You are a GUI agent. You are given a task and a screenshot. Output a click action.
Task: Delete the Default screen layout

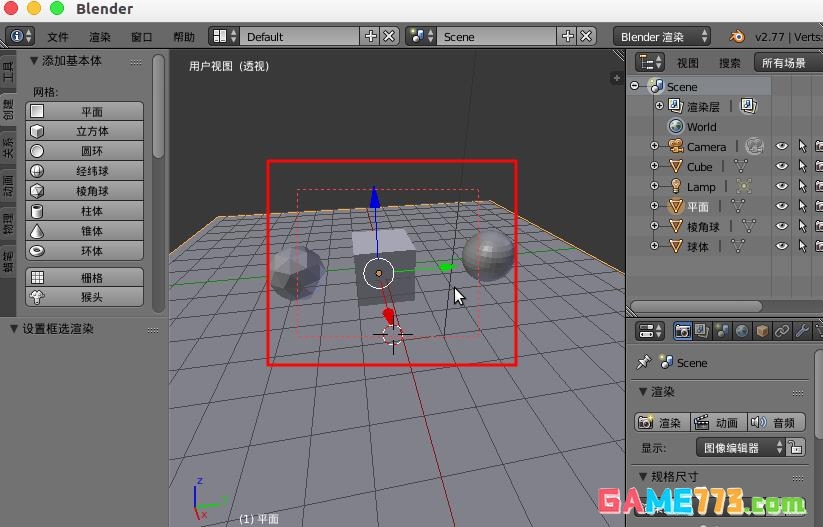coord(389,36)
